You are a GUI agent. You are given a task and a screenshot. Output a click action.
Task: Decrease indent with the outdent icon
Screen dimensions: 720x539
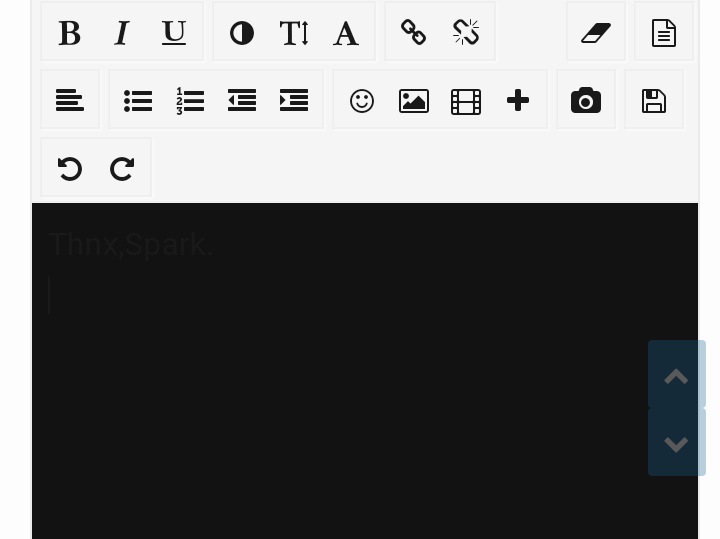point(242,100)
